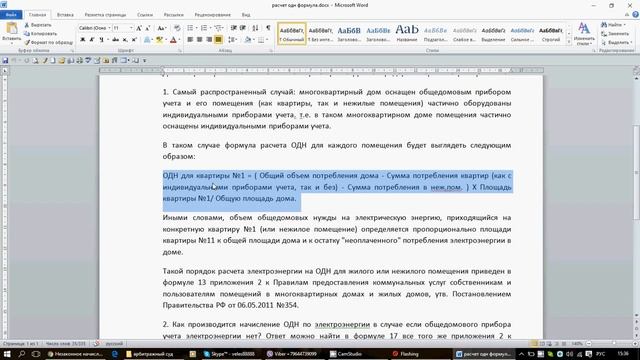The width and height of the screenshot is (640, 360).
Task: Open the Файл tab
Action: (x=11, y=15)
